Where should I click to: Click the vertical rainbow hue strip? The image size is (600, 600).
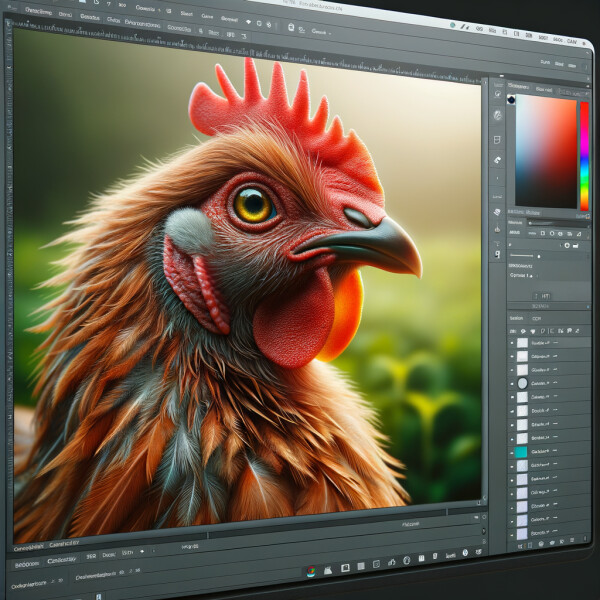click(x=584, y=156)
